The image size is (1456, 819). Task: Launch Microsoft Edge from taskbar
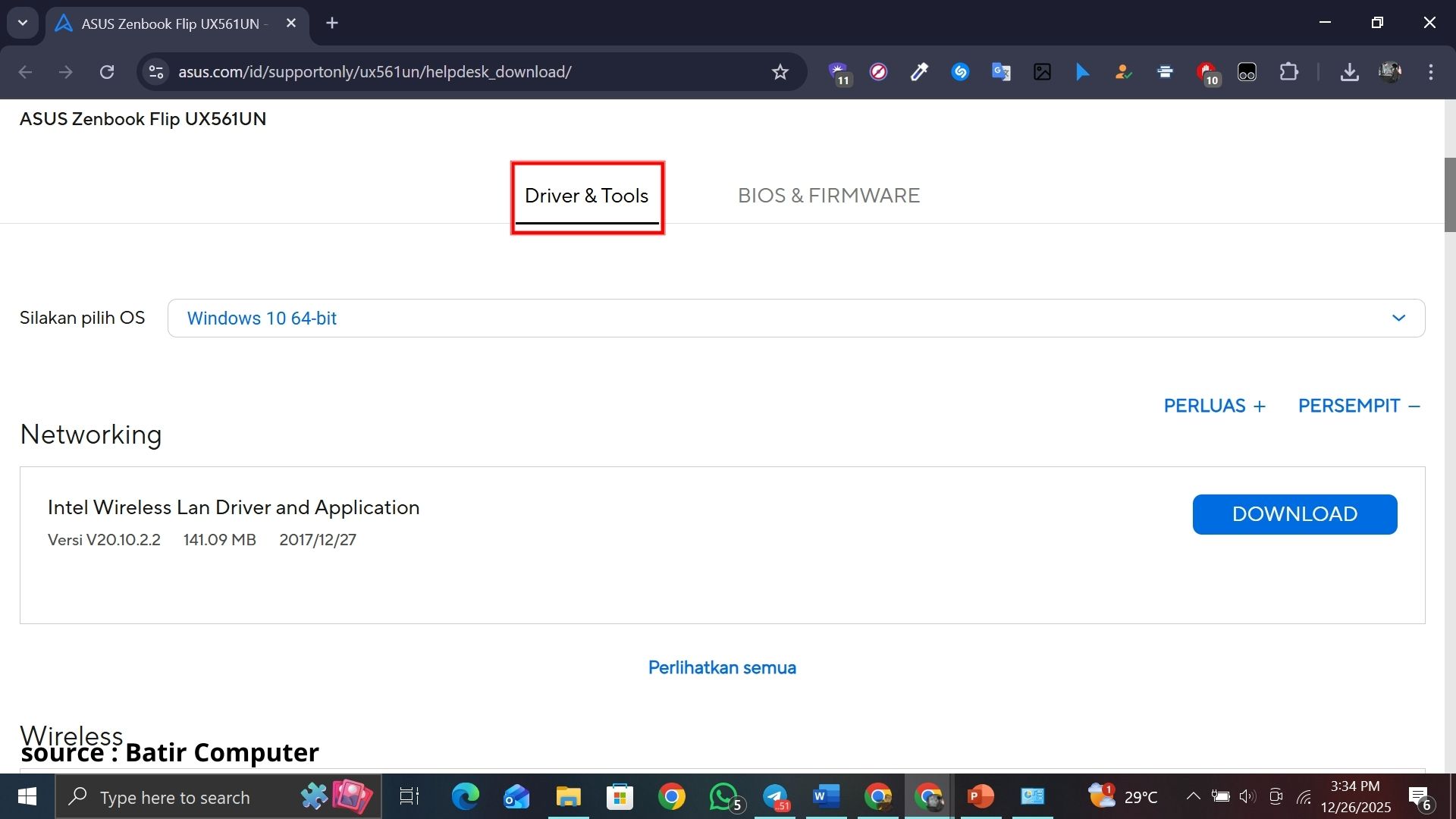465,797
